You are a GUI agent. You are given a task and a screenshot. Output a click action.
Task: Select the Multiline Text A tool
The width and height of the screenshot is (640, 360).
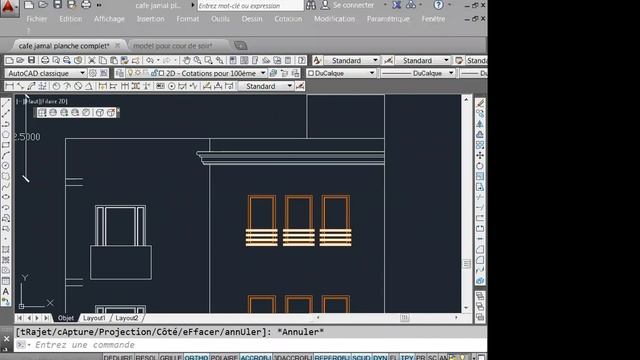6,291
